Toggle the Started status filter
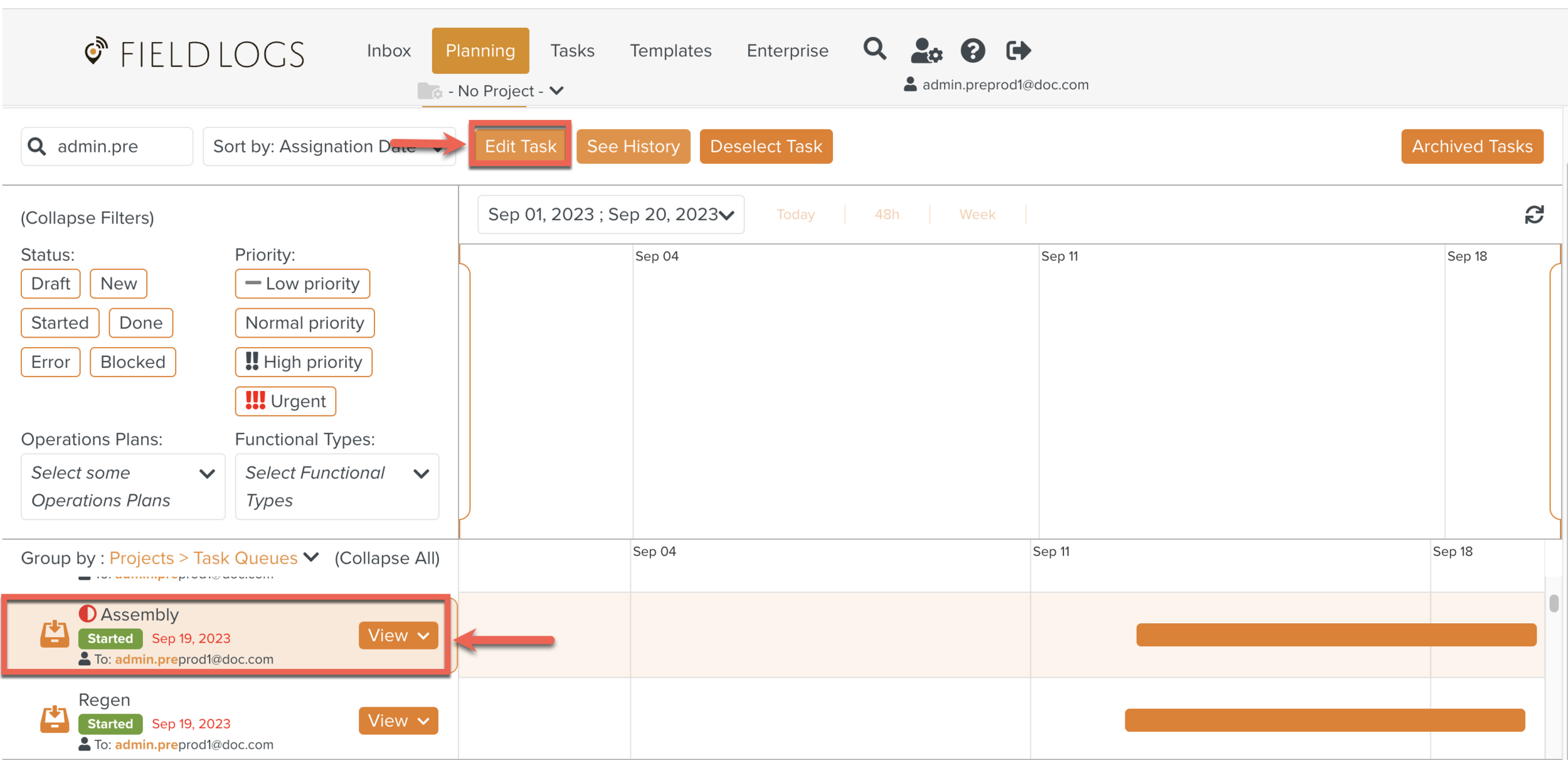Image resolution: width=1568 pixels, height=760 pixels. [60, 323]
